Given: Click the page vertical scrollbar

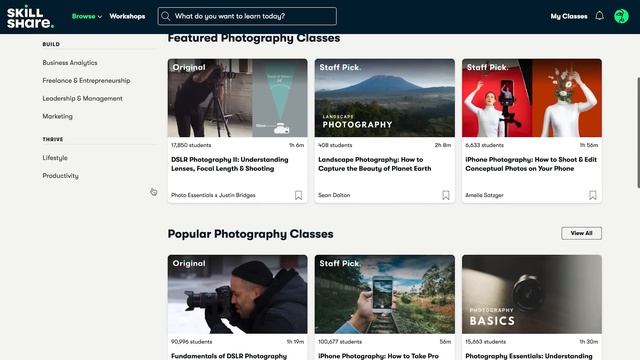Looking at the screenshot, I should 638,133.
